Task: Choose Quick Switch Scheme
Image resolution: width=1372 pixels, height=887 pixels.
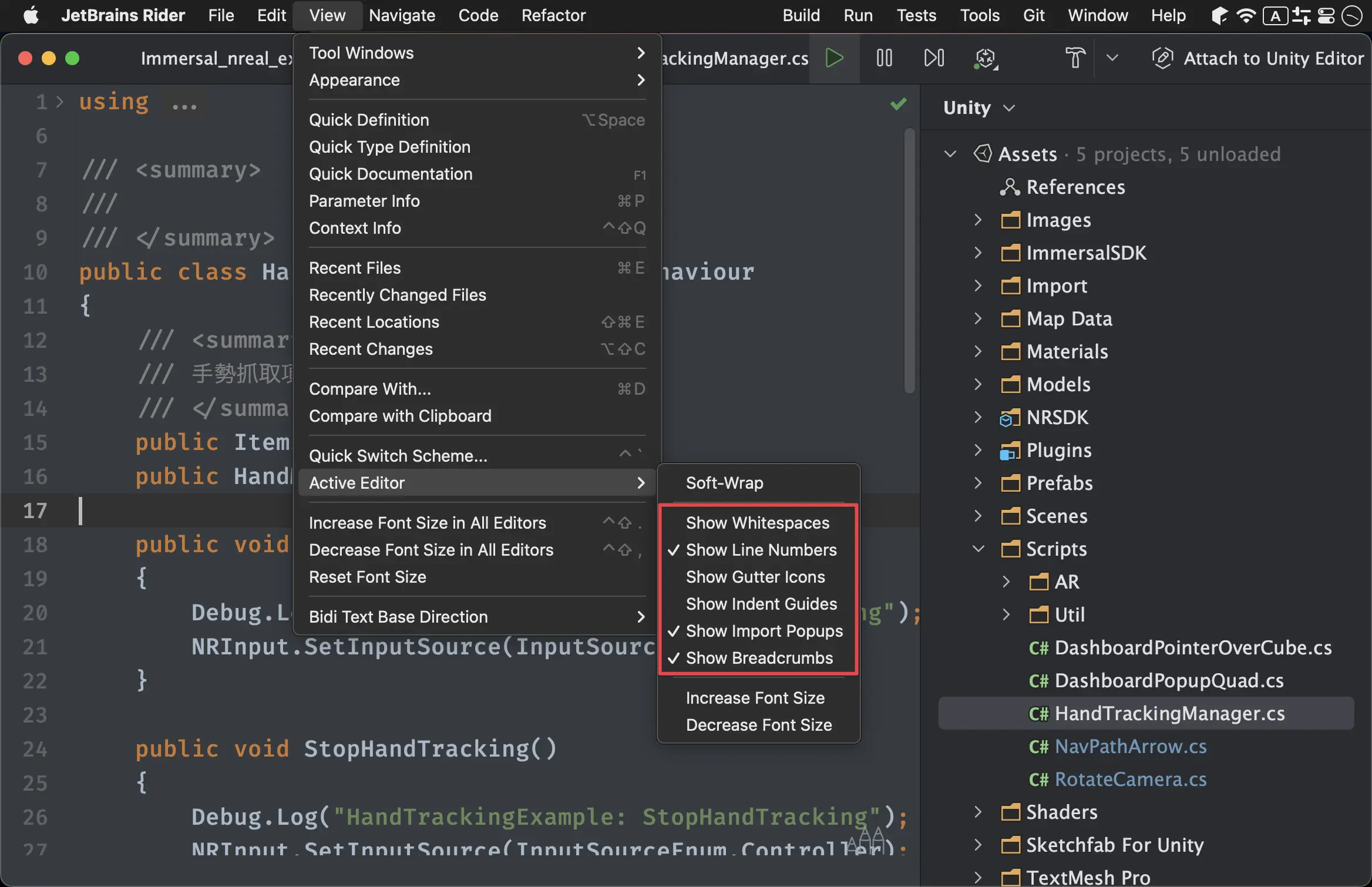Action: [x=477, y=456]
